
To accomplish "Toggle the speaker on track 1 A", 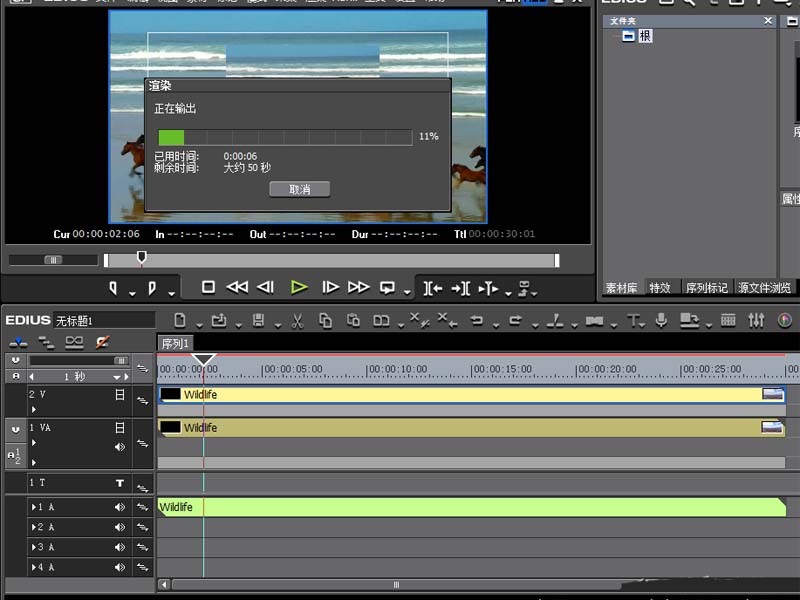I will point(120,508).
